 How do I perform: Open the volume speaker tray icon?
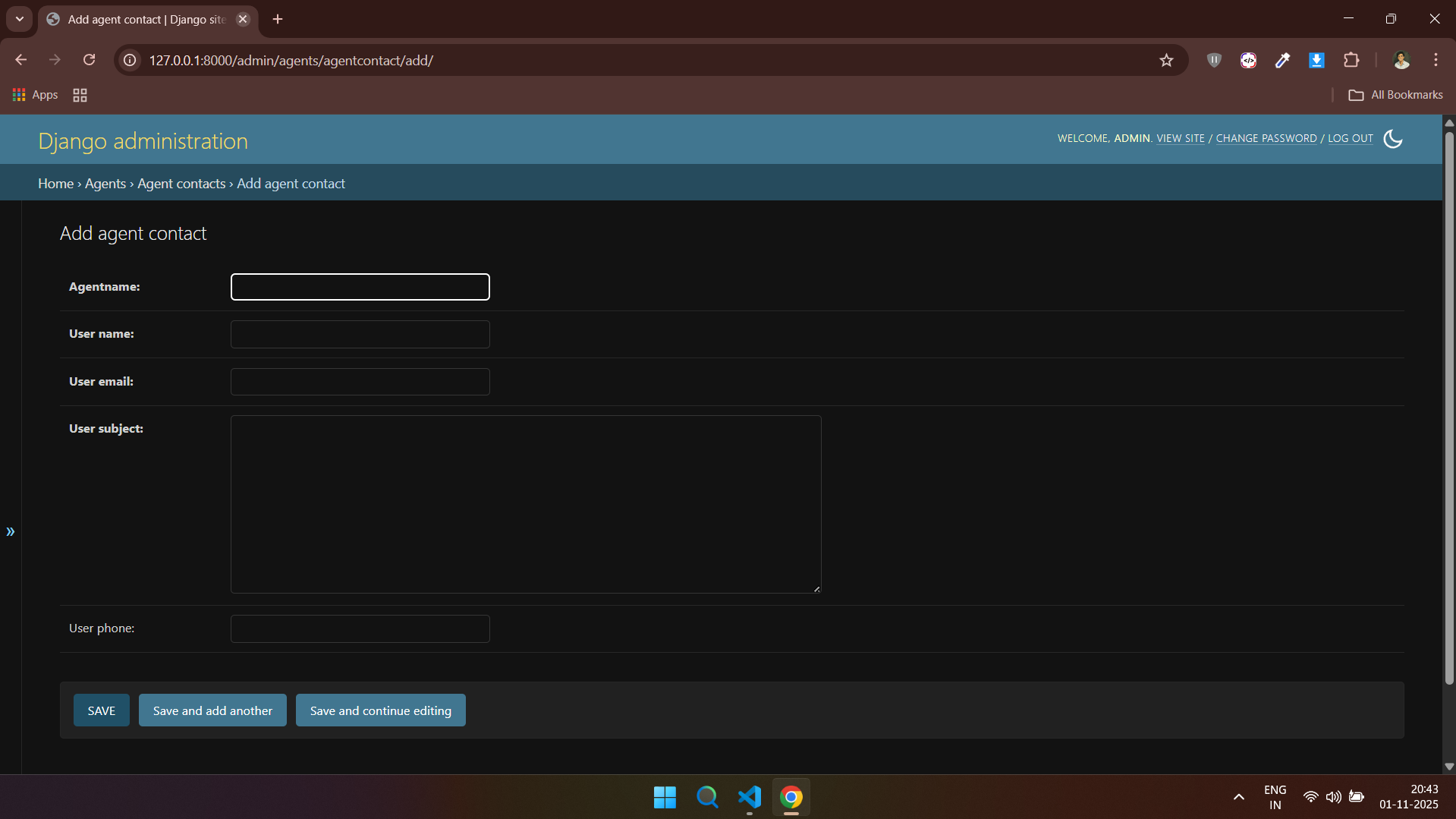point(1333,797)
